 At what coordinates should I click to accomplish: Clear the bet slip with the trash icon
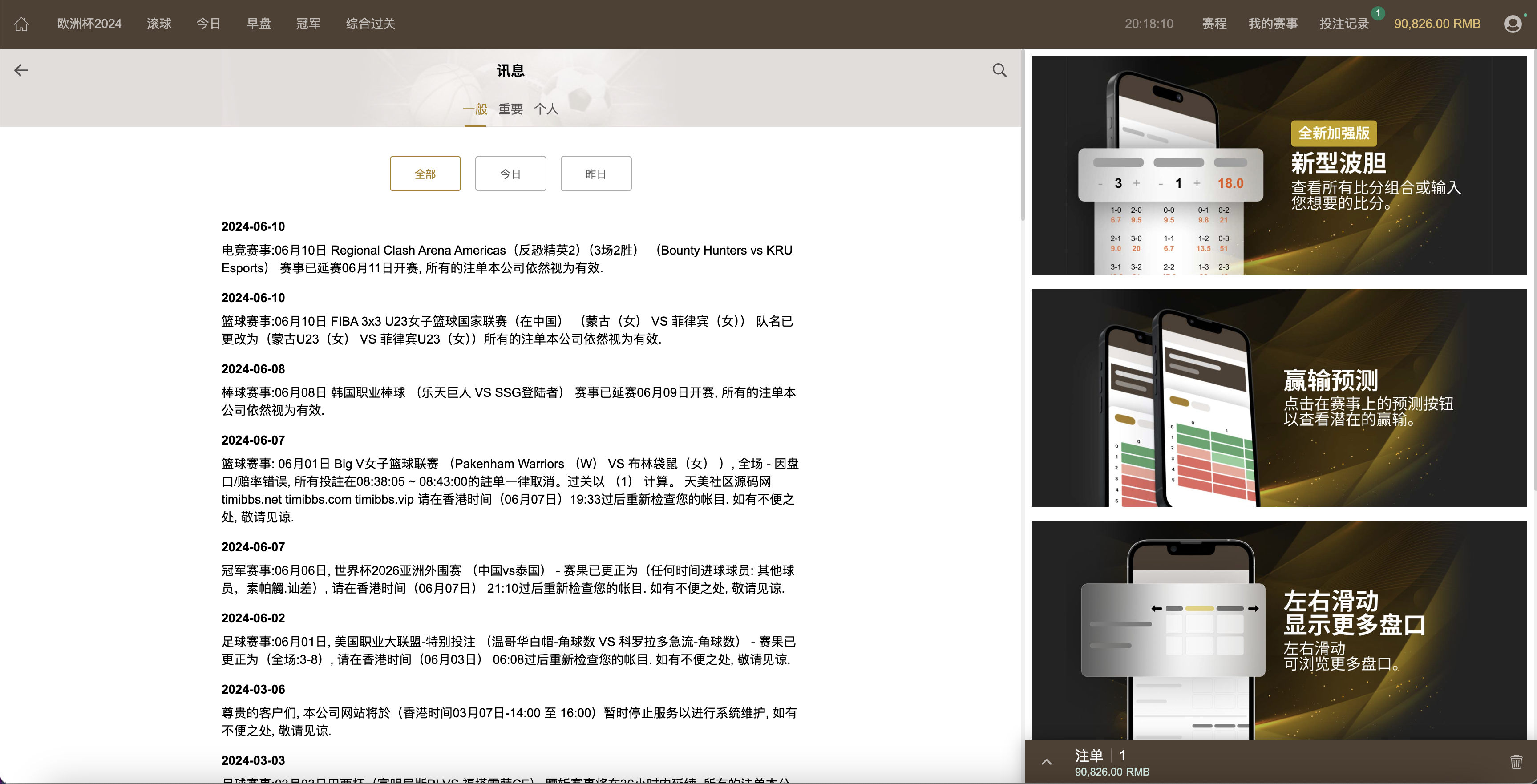pos(1517,761)
